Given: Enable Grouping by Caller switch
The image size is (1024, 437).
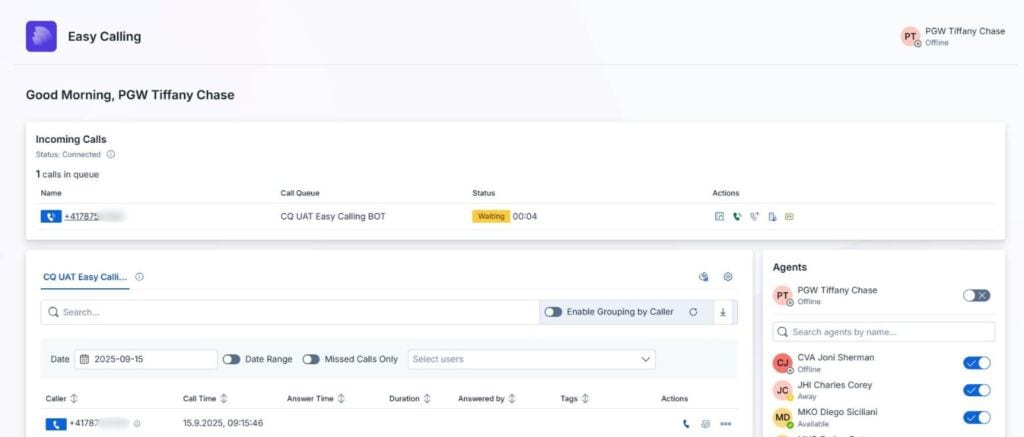Looking at the screenshot, I should pos(553,312).
